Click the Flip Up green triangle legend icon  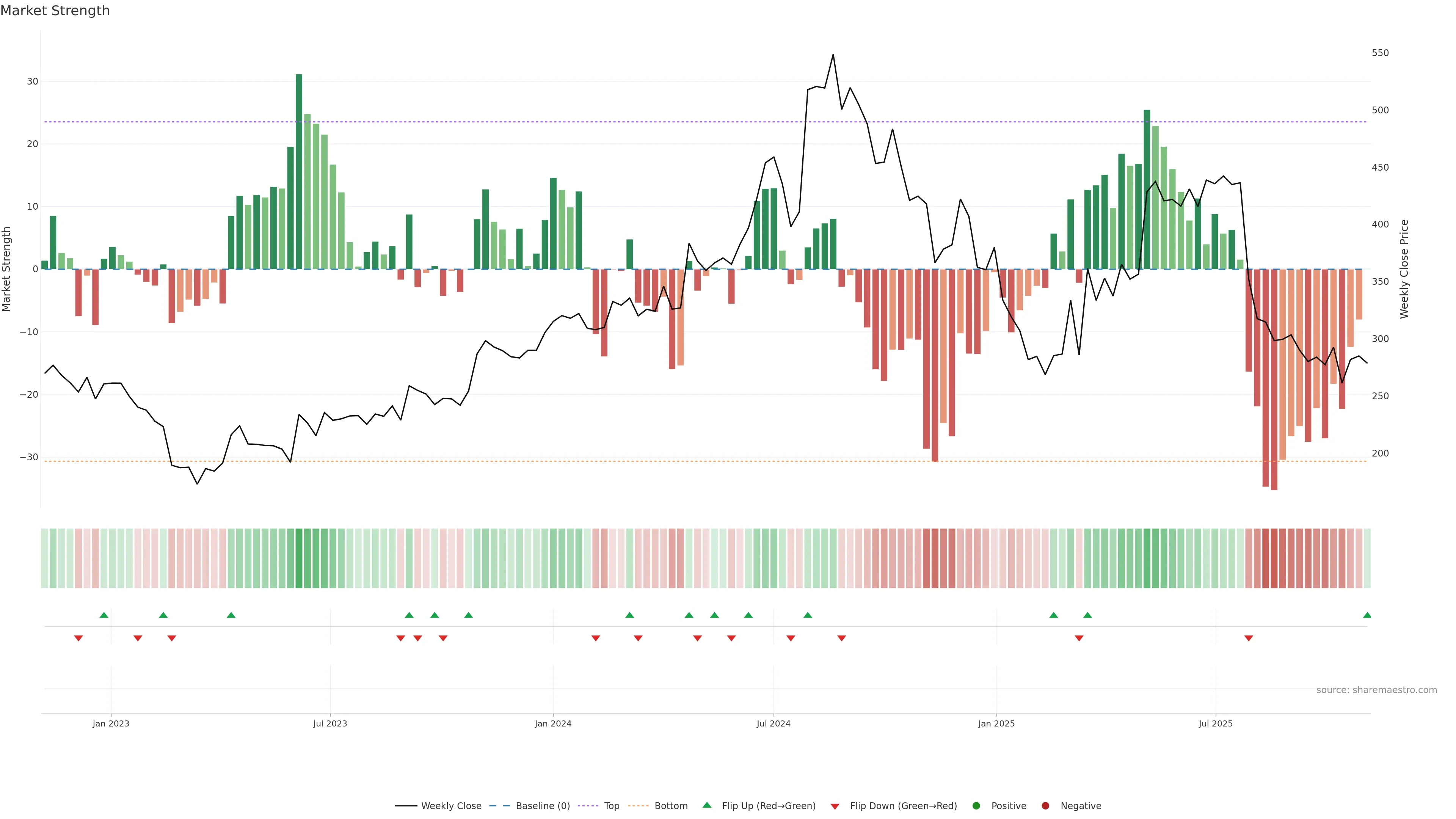[x=706, y=805]
